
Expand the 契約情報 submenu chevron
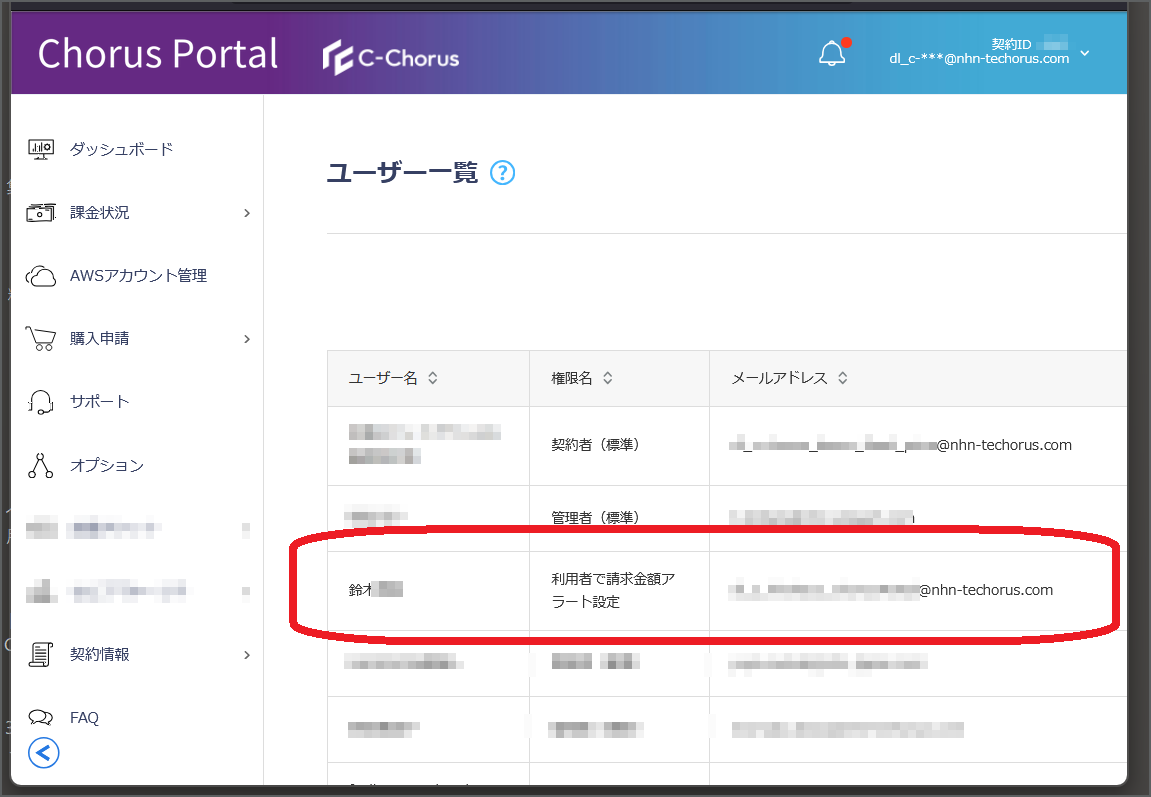[x=247, y=655]
